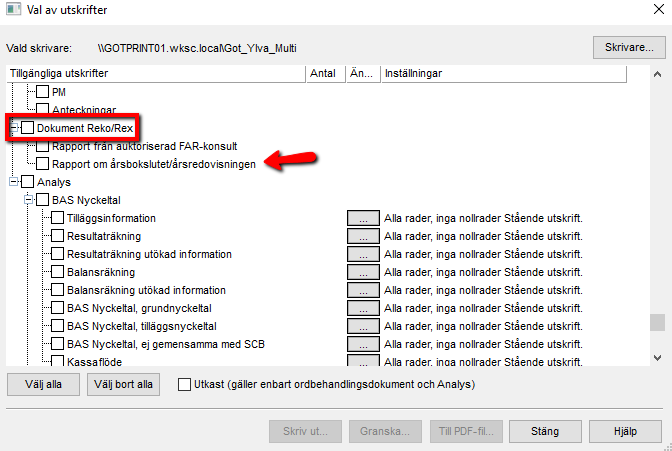The image size is (672, 451).
Task: Check Resultaträkning utökad information box
Action: click(57, 254)
